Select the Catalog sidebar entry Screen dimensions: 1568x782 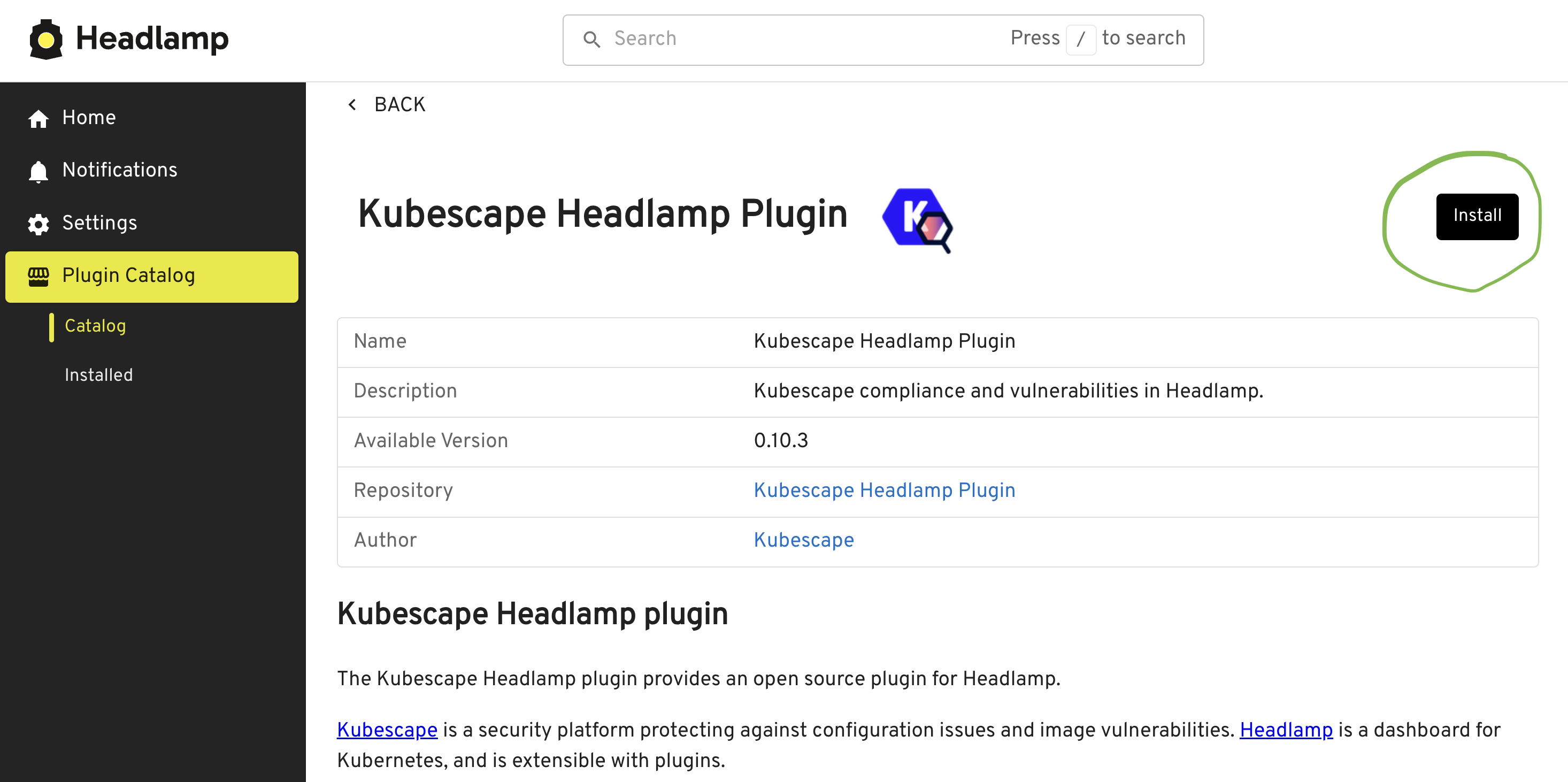pyautogui.click(x=95, y=326)
